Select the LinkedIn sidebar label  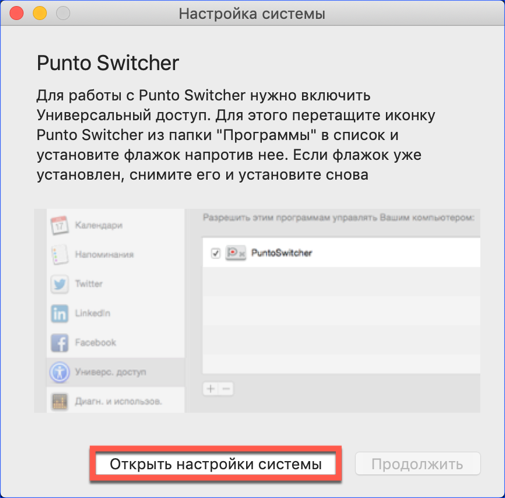(x=93, y=313)
